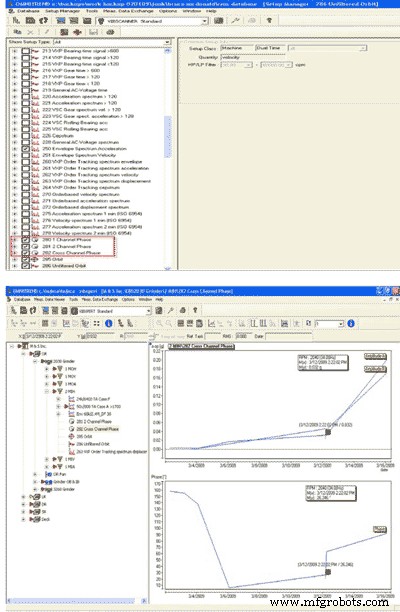Click the upper Amplitude A legend label
Image resolution: width=400 pixels, height=612 pixels.
[375, 356]
